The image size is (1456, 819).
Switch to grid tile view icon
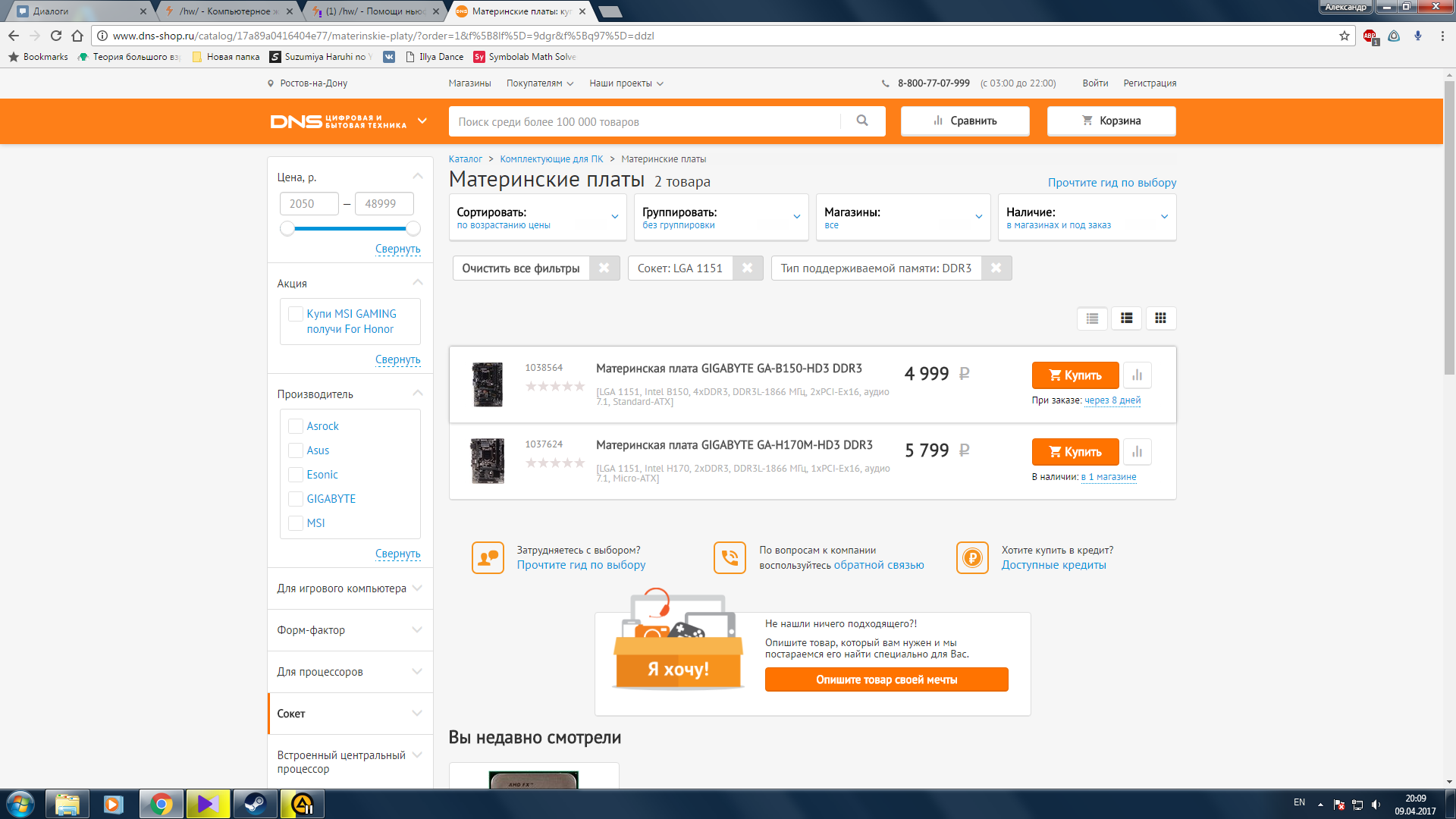coord(1161,318)
